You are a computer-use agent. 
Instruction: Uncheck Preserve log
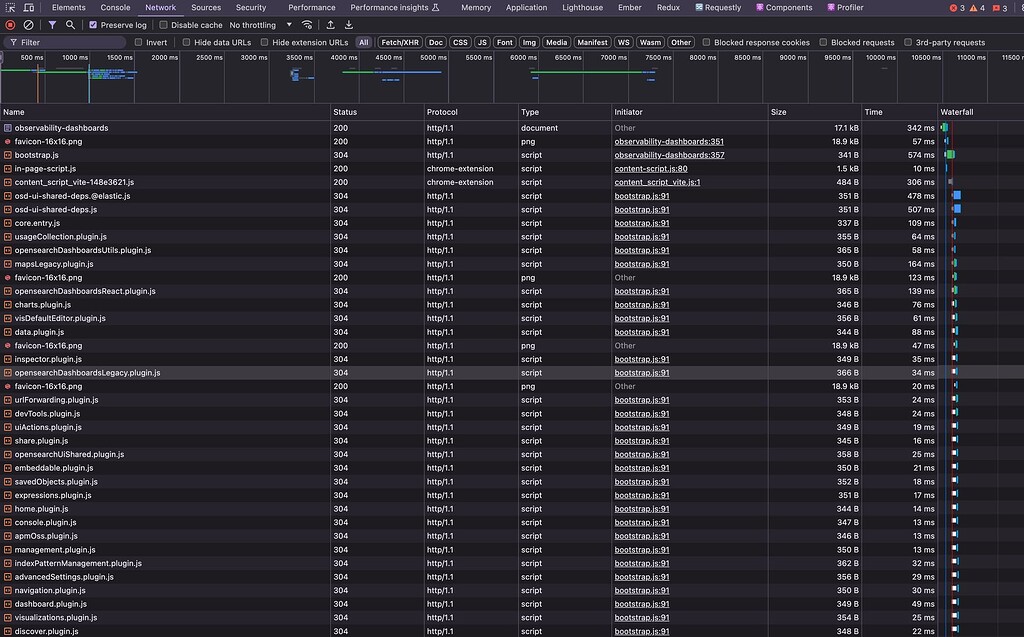[x=92, y=25]
